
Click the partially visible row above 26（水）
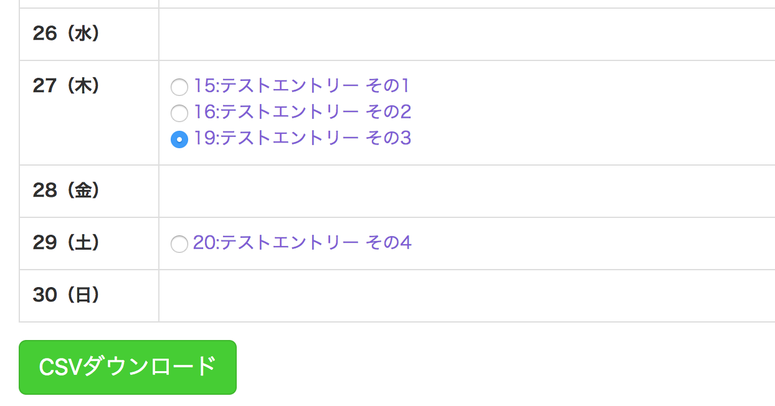(x=400, y=3)
